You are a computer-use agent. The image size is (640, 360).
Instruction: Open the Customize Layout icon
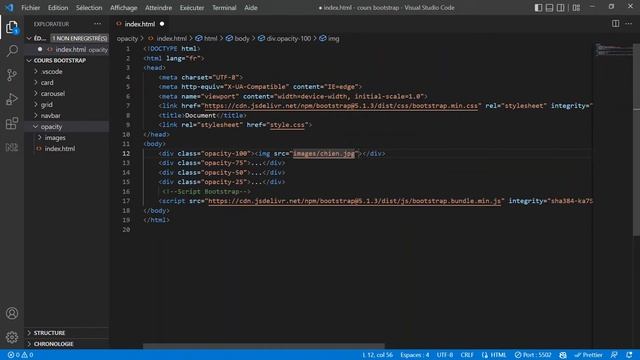tap(576, 8)
